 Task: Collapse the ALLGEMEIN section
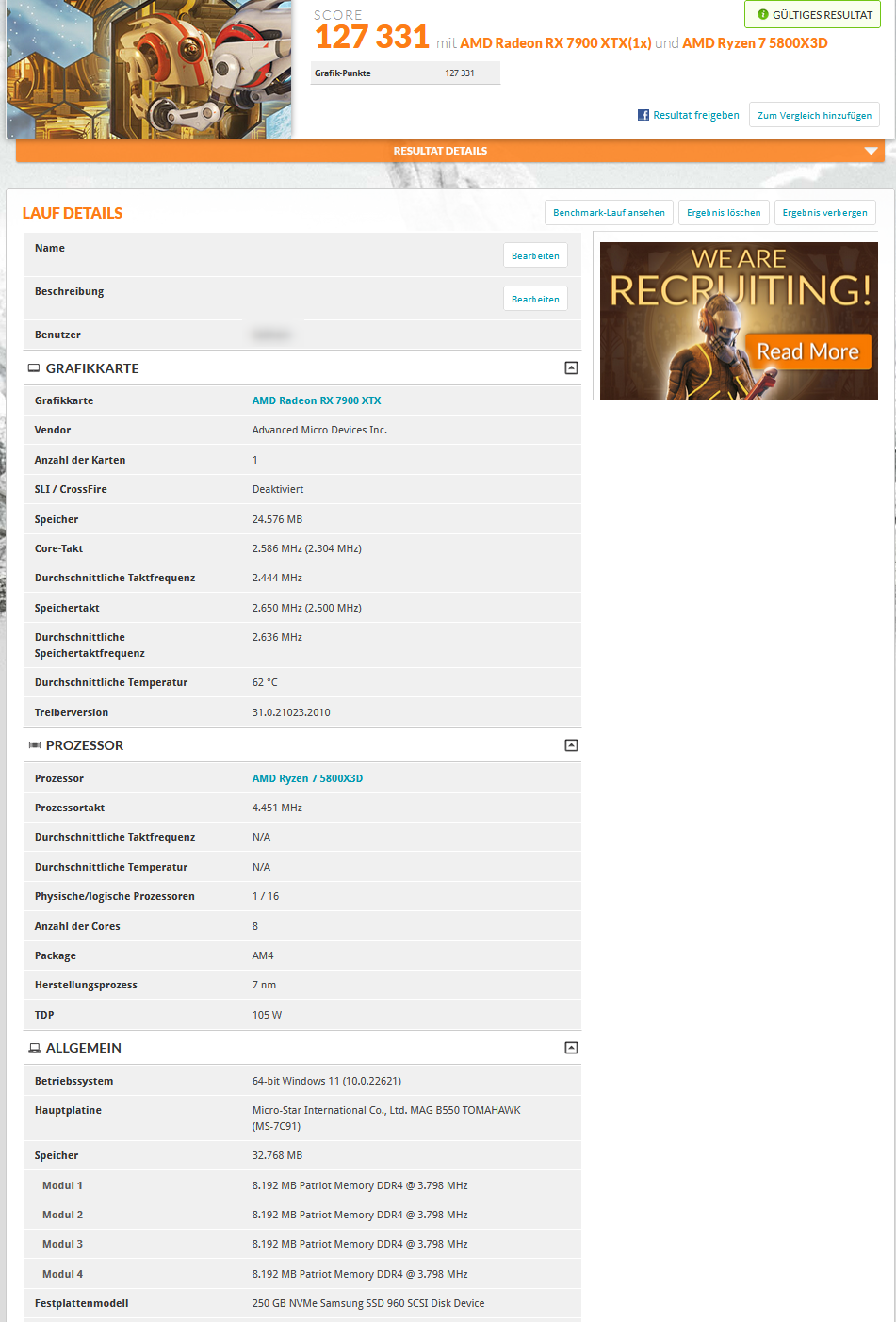pyautogui.click(x=571, y=1048)
